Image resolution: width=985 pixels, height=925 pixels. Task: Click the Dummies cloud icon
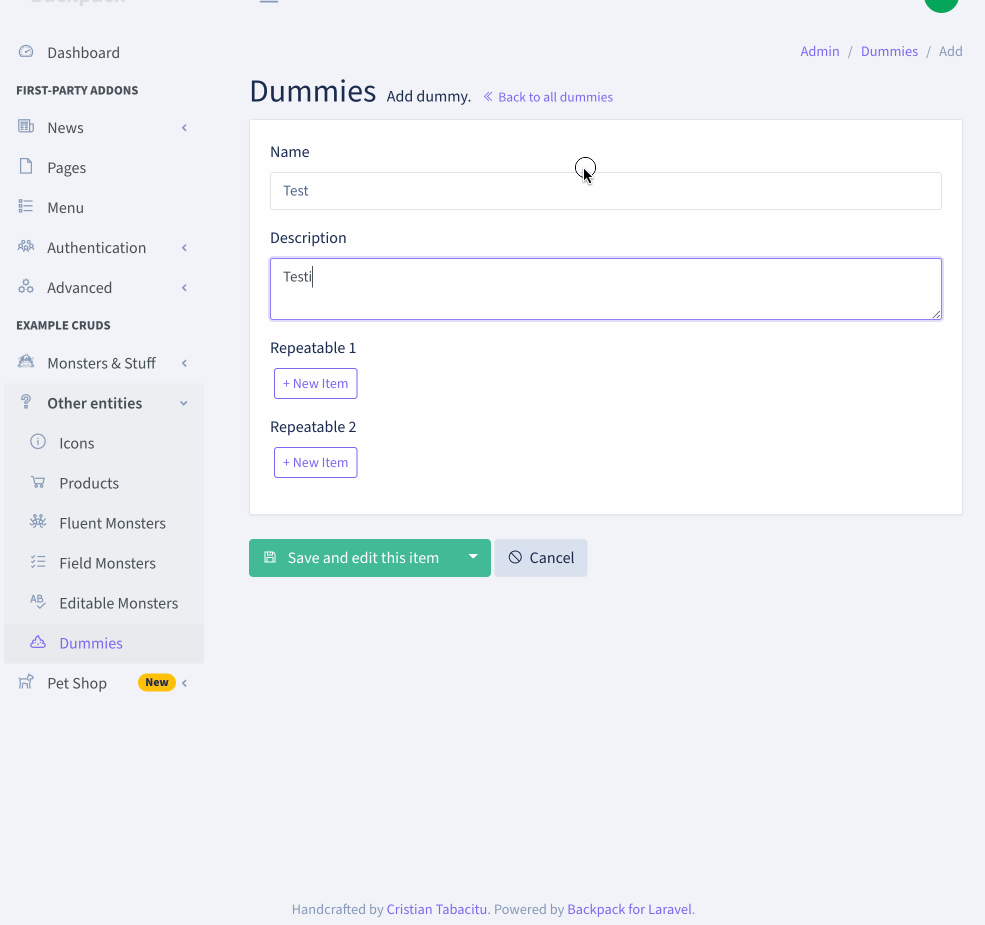[38, 642]
